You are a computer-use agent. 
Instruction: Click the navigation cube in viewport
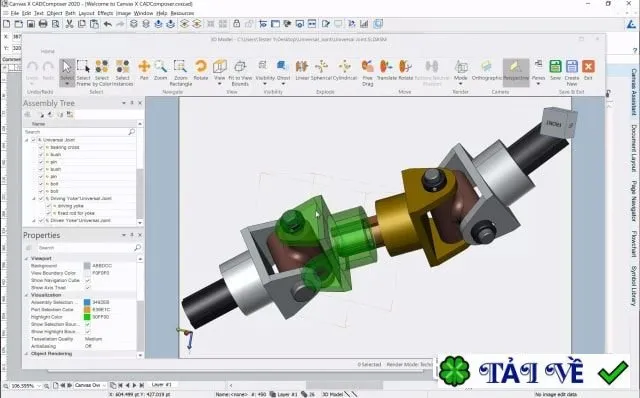(x=558, y=122)
